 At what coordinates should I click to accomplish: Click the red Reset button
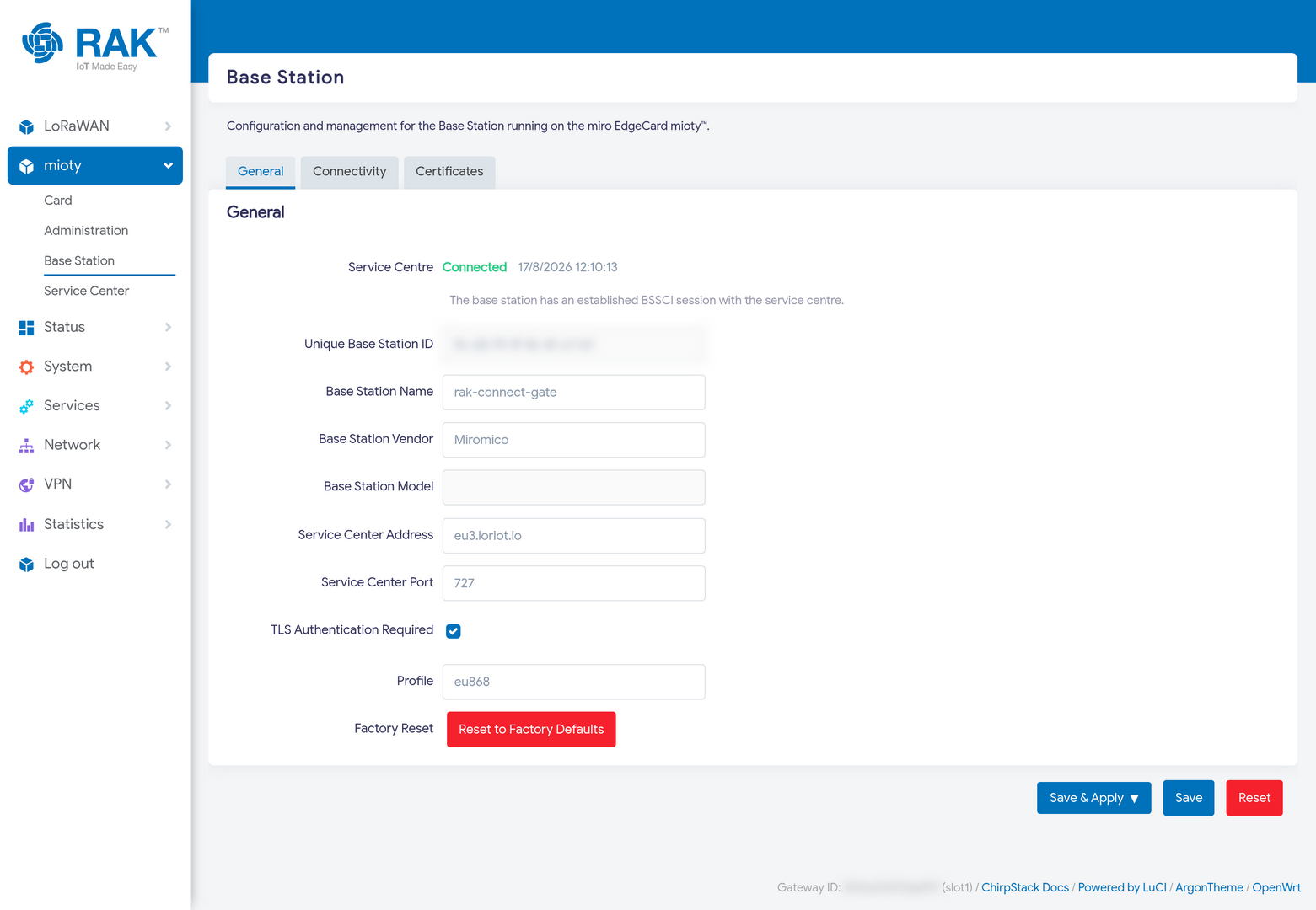(x=1254, y=798)
